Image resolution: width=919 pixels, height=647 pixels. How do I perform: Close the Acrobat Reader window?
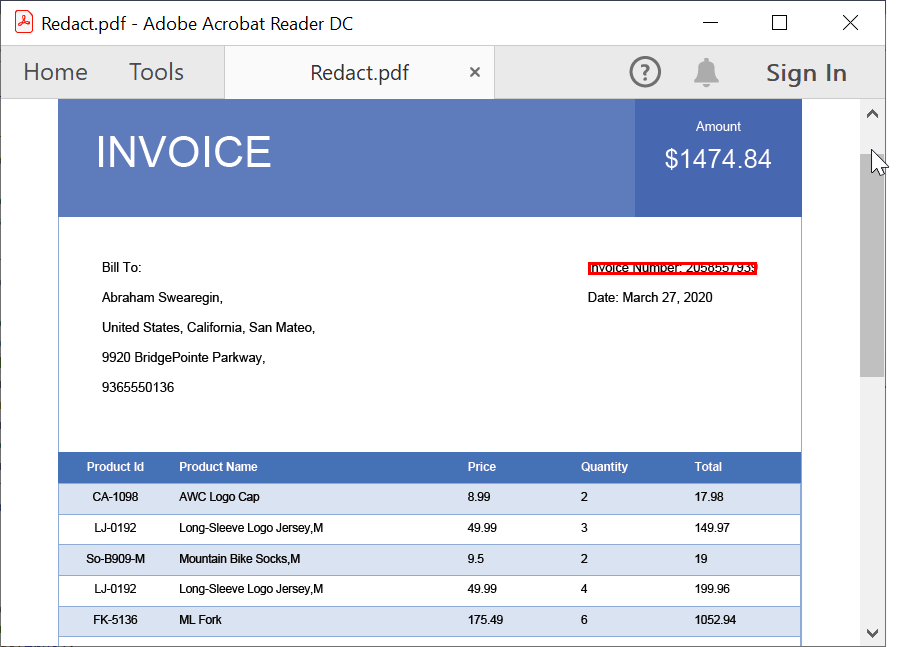pos(850,23)
